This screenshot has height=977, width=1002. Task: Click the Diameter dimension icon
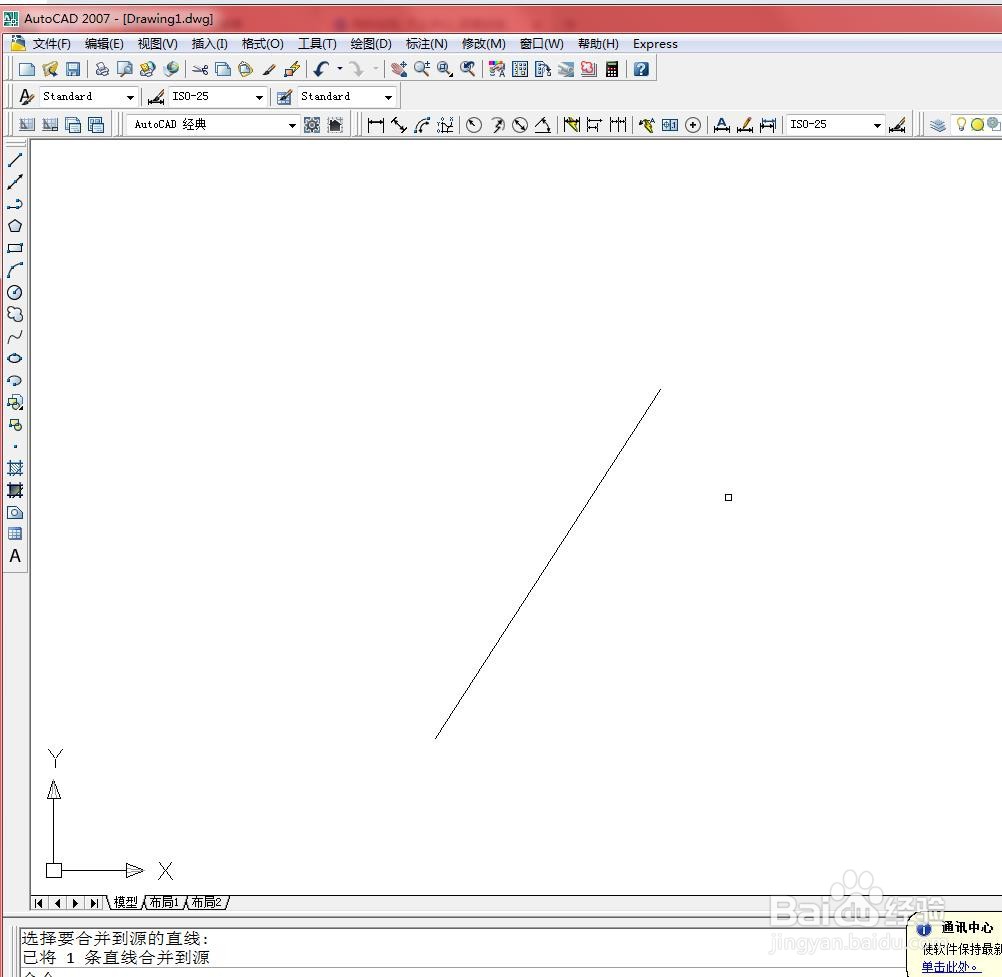(520, 125)
